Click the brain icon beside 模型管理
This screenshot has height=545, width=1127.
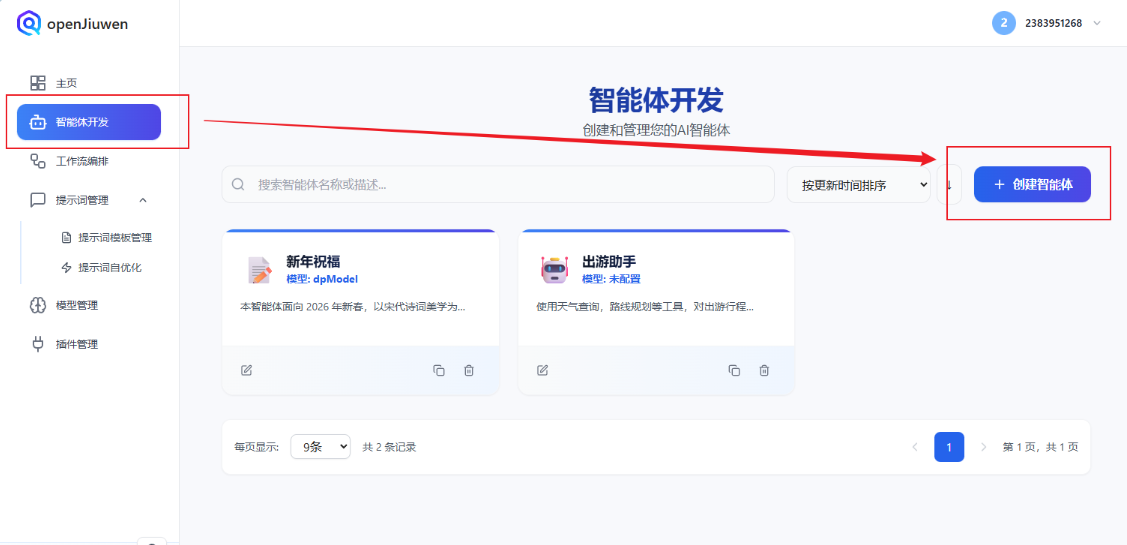37,306
